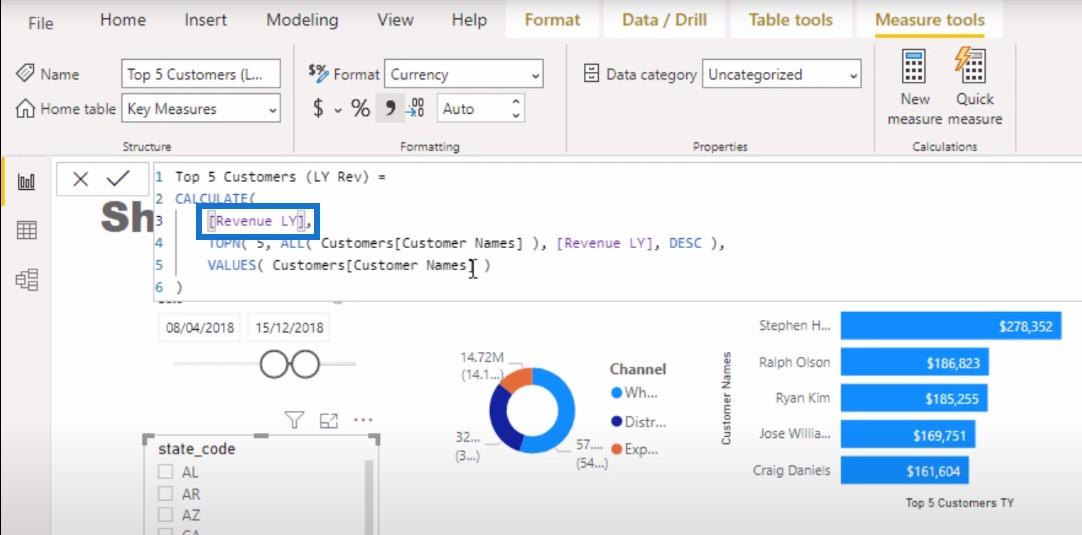Select the Measure tools tab

point(929,20)
